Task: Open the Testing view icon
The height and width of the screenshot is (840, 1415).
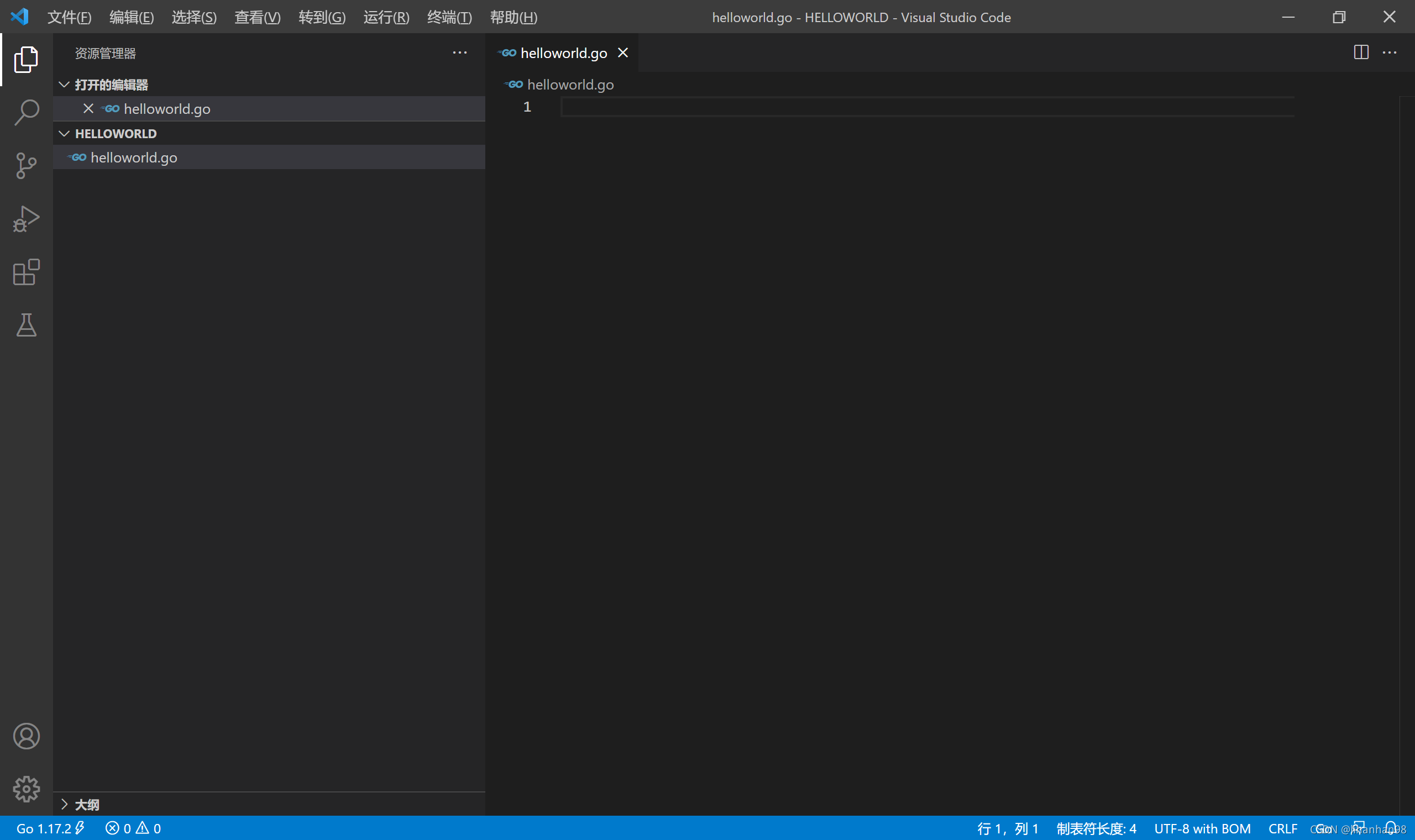Action: (x=25, y=325)
